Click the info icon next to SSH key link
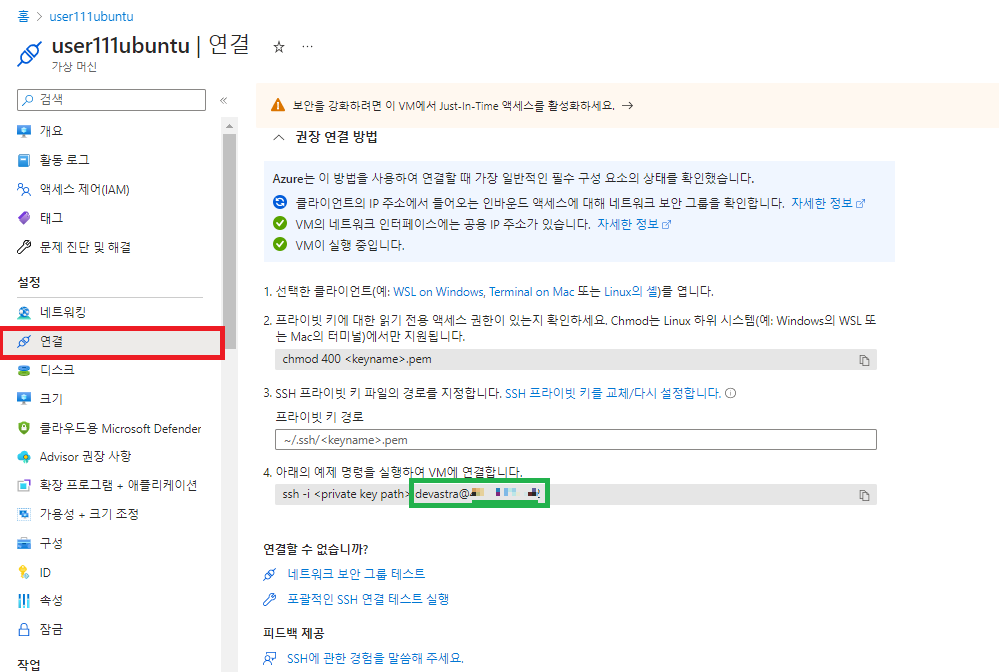 (x=731, y=394)
